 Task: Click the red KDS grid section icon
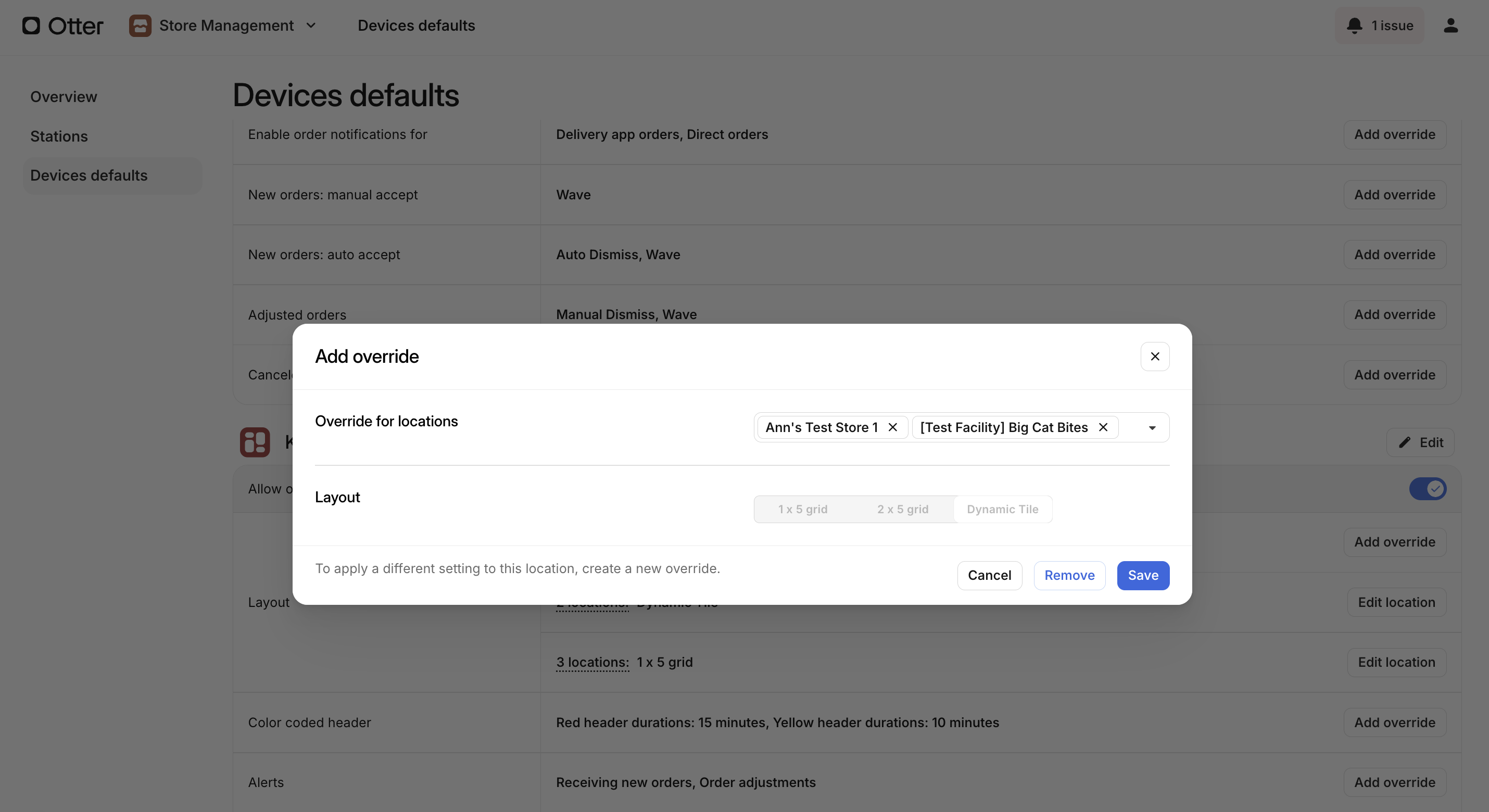255,442
